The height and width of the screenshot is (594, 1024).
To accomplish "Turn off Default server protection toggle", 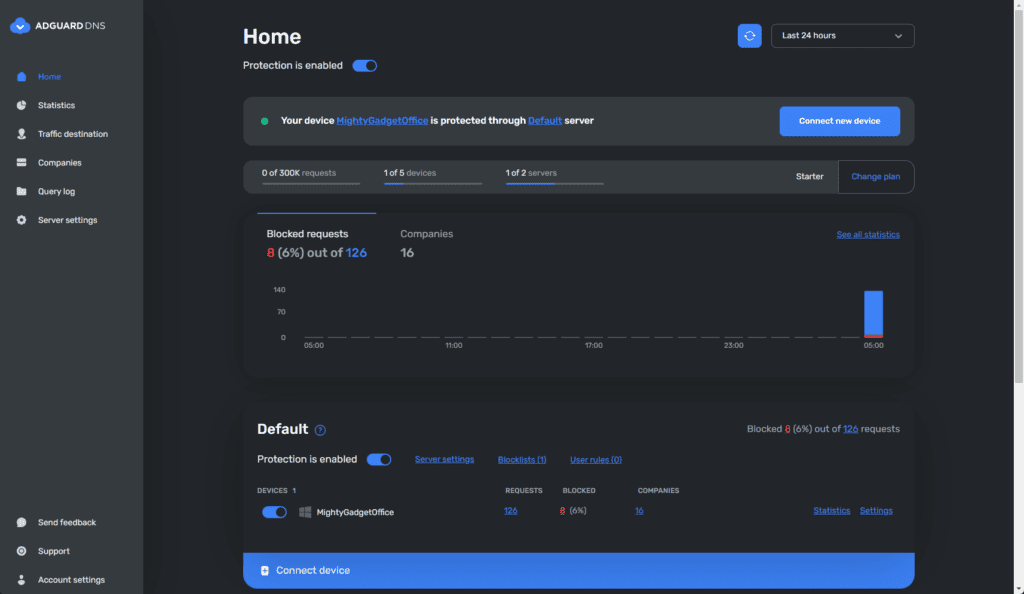I will coord(379,460).
